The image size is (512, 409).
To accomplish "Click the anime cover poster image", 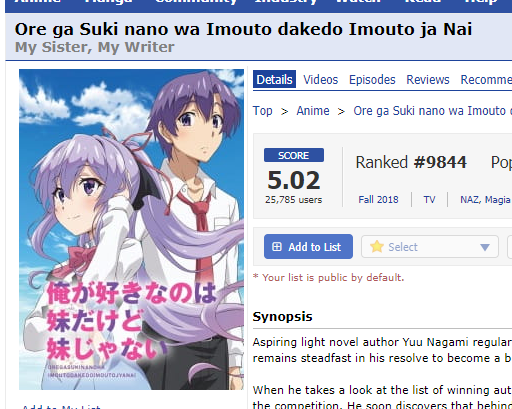I will [131, 229].
